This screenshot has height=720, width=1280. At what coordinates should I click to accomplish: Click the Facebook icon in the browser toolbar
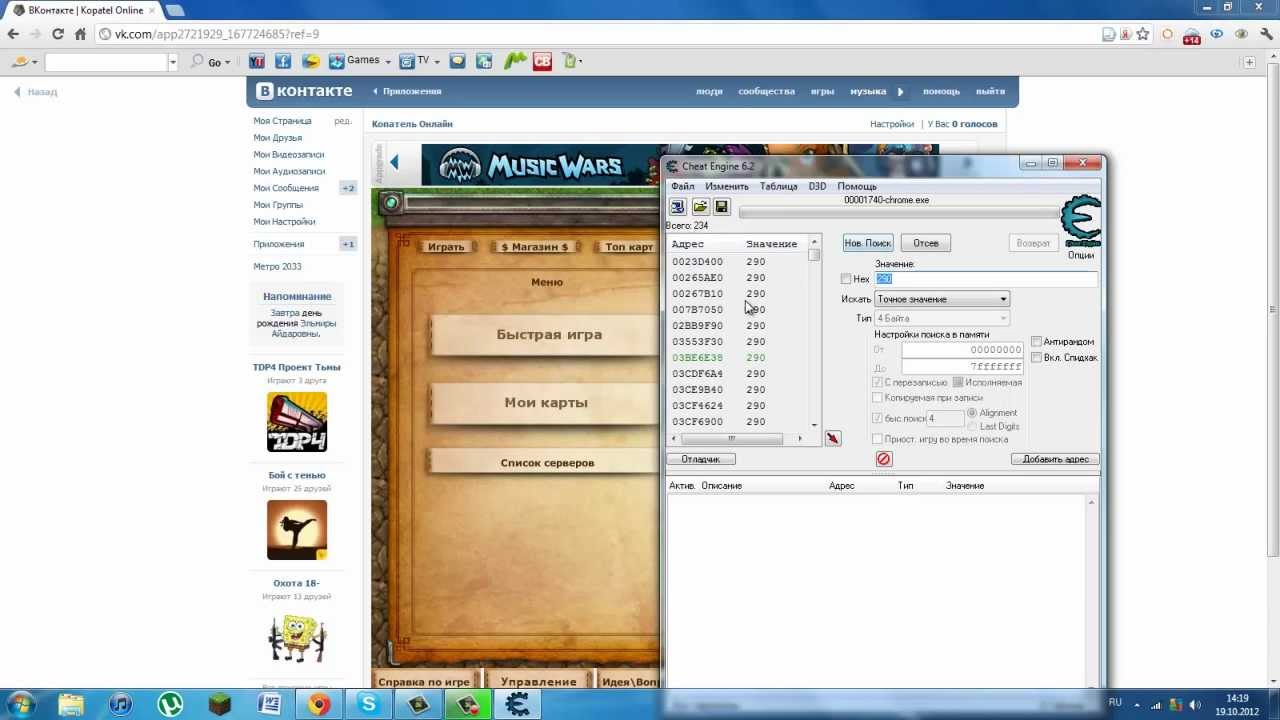(283, 61)
